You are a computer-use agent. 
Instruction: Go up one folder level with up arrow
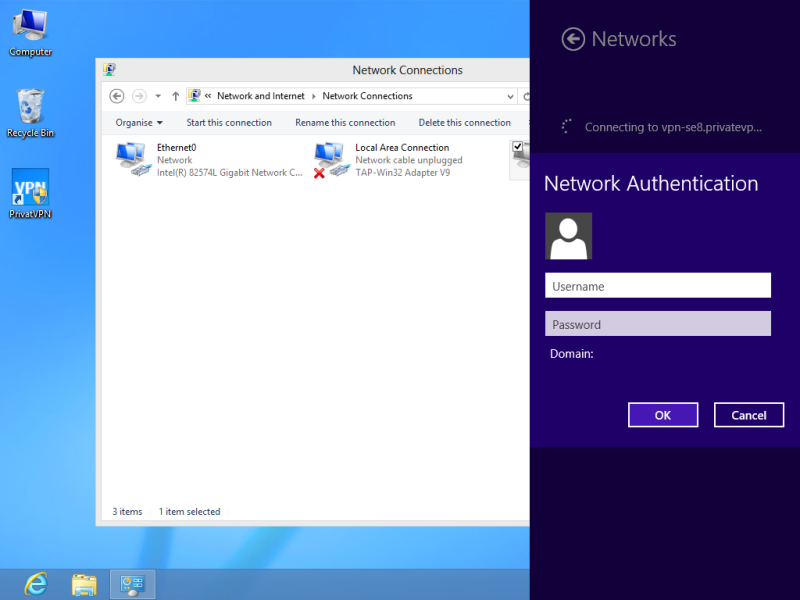176,96
